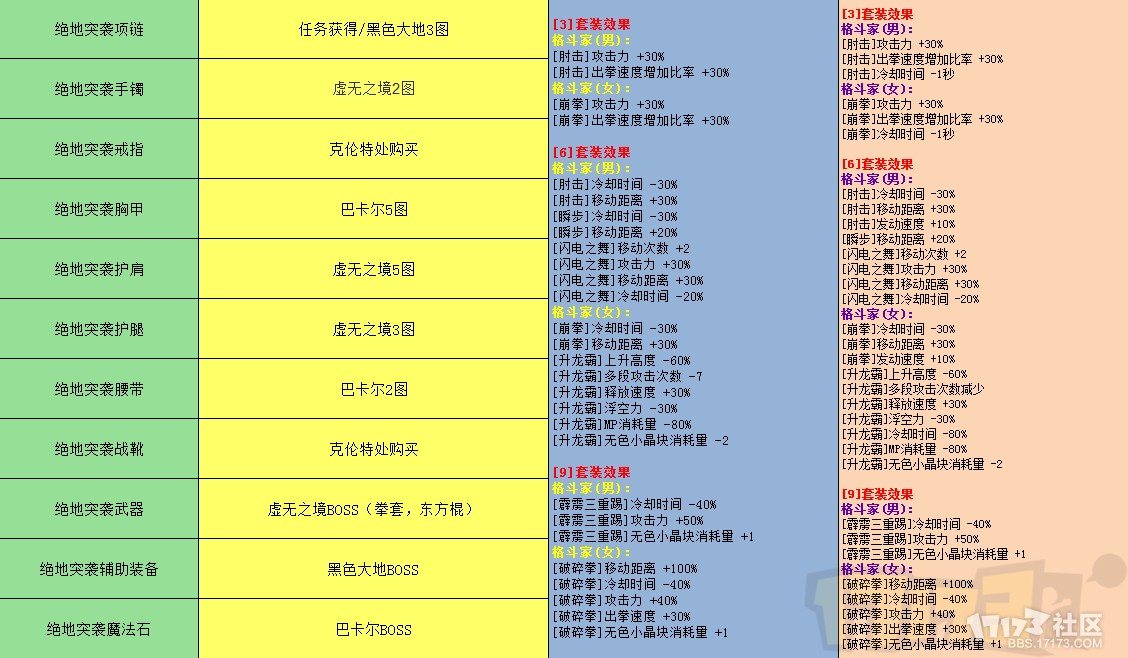This screenshot has height=658, width=1128.
Task: Select the 绝地突袭腰带 cell
Action: coord(99,389)
